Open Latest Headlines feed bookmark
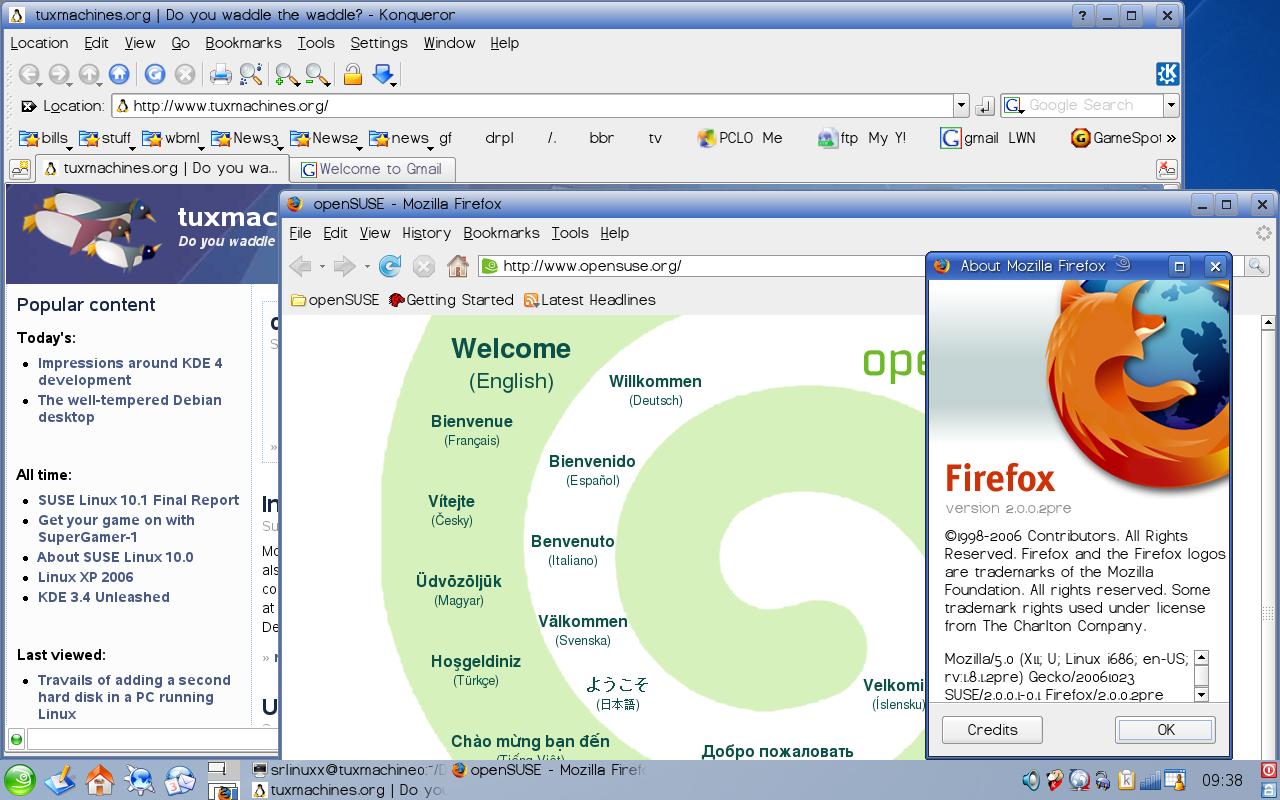The height and width of the screenshot is (800, 1280). click(590, 300)
